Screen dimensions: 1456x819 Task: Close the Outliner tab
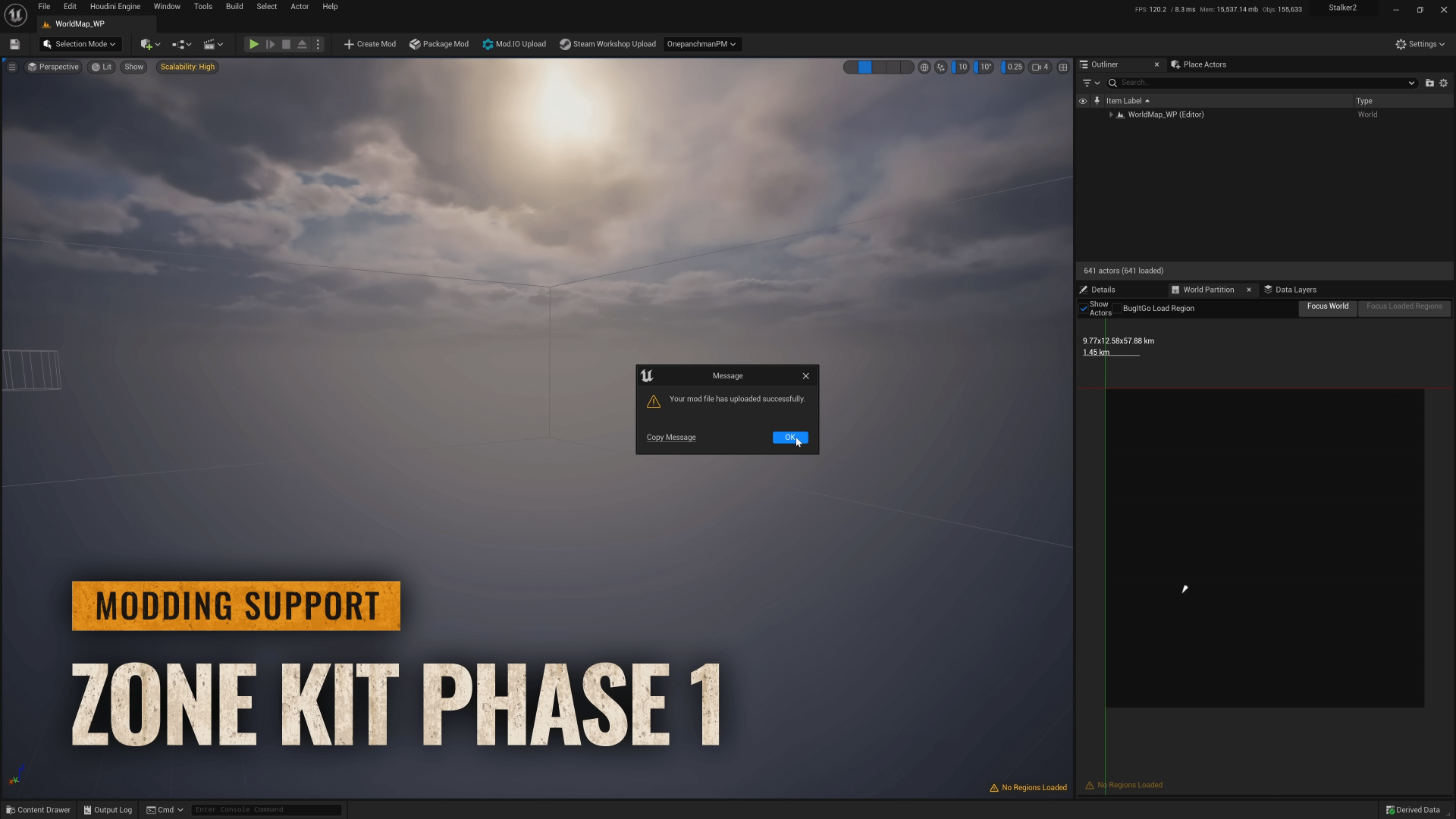click(x=1156, y=64)
